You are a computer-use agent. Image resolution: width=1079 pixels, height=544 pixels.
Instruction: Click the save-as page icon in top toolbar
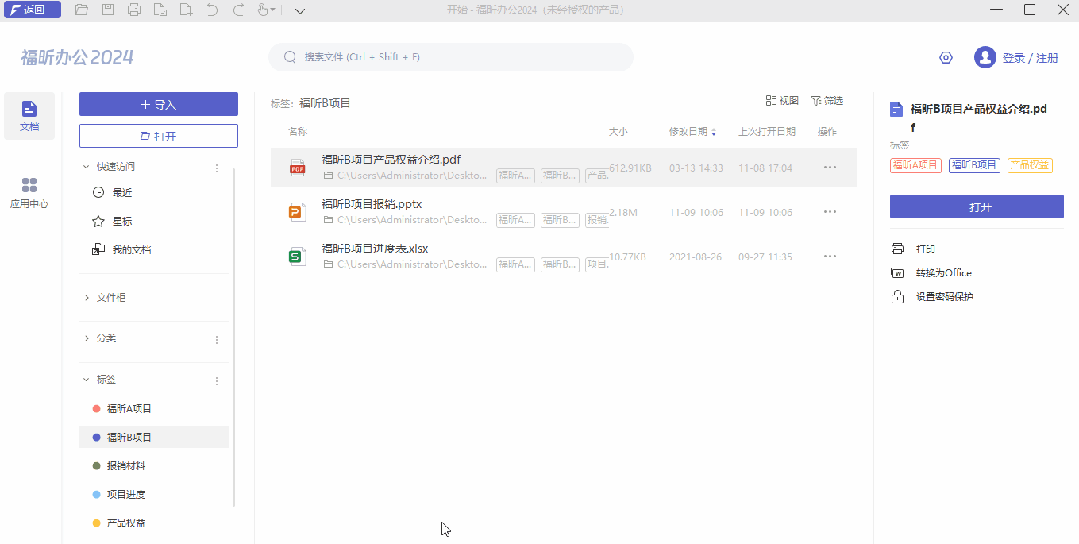click(x=160, y=10)
